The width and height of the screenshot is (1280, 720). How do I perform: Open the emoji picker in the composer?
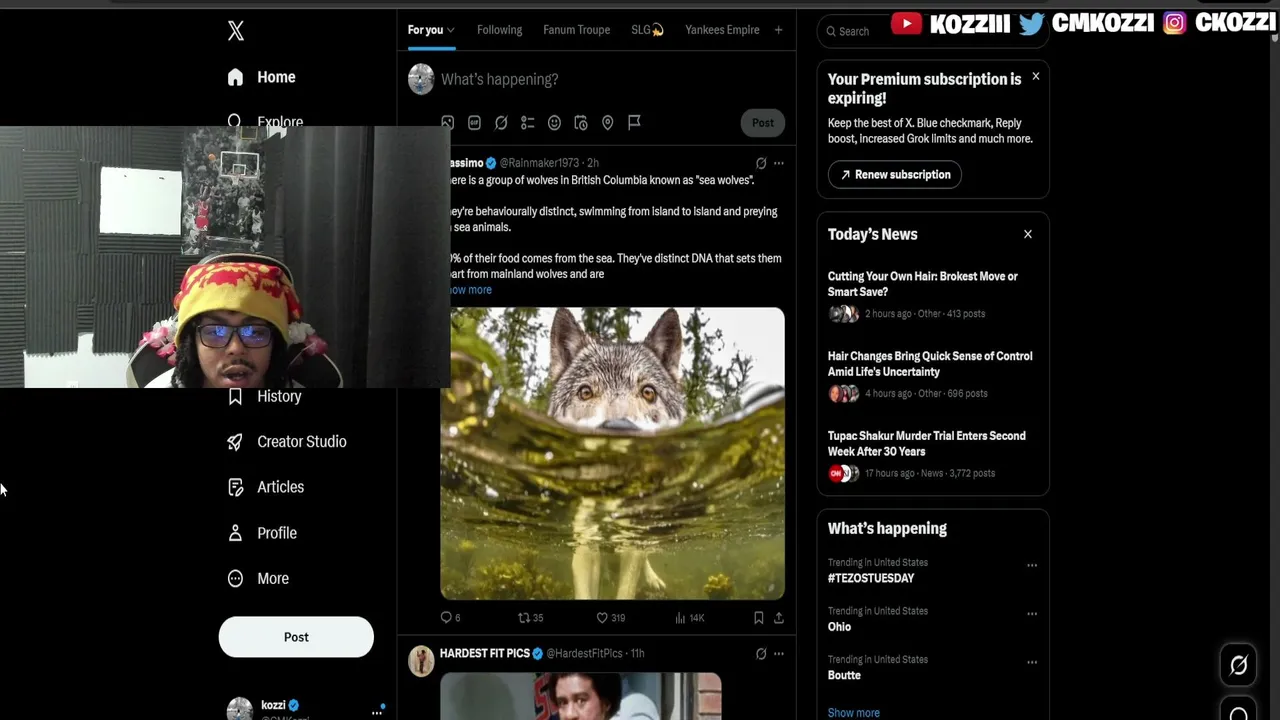pos(554,123)
